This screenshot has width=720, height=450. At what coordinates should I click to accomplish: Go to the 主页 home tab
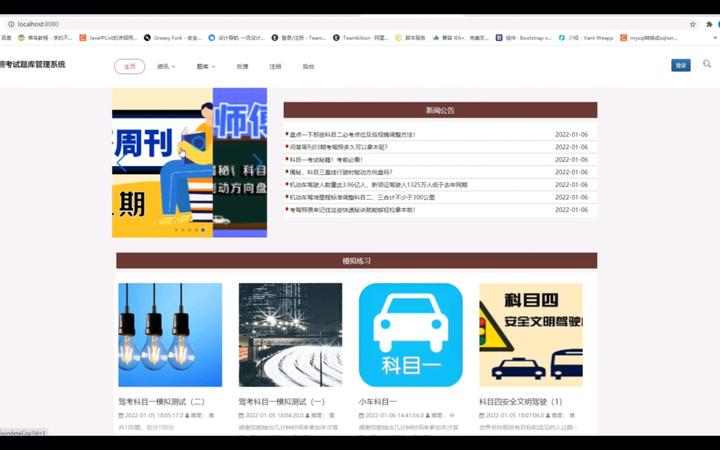129,67
